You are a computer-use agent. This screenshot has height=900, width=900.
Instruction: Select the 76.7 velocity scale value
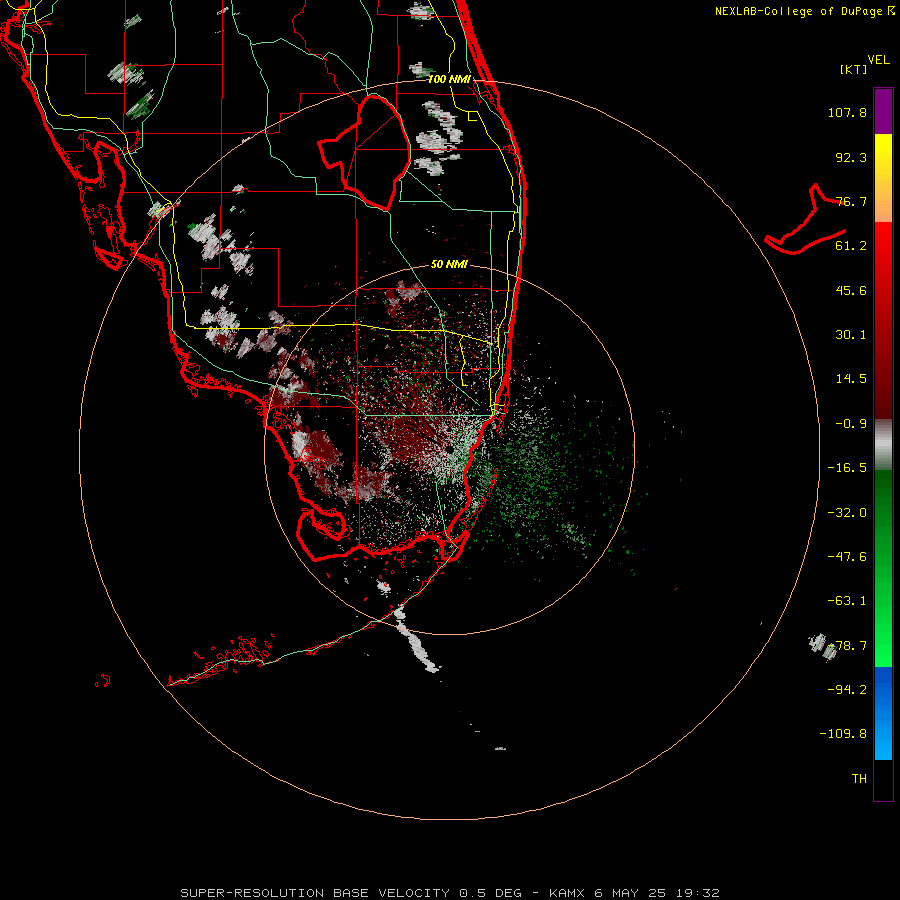point(851,201)
